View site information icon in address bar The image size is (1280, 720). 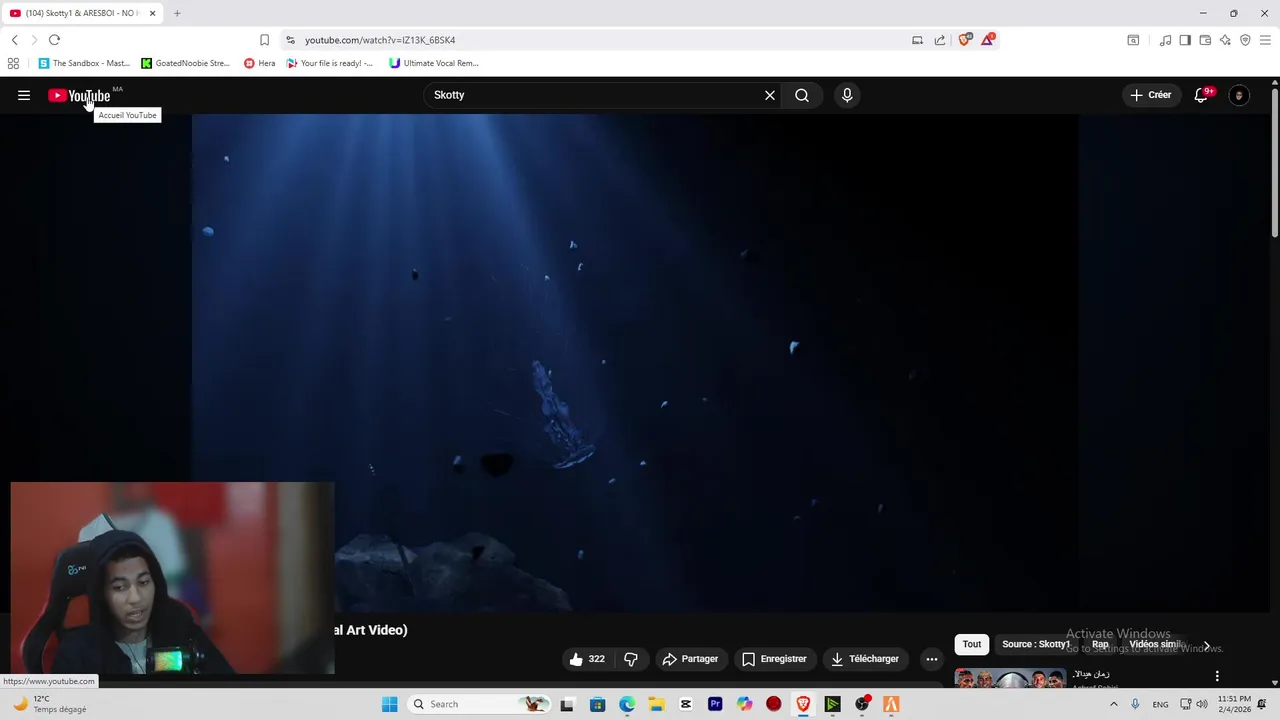(x=290, y=40)
